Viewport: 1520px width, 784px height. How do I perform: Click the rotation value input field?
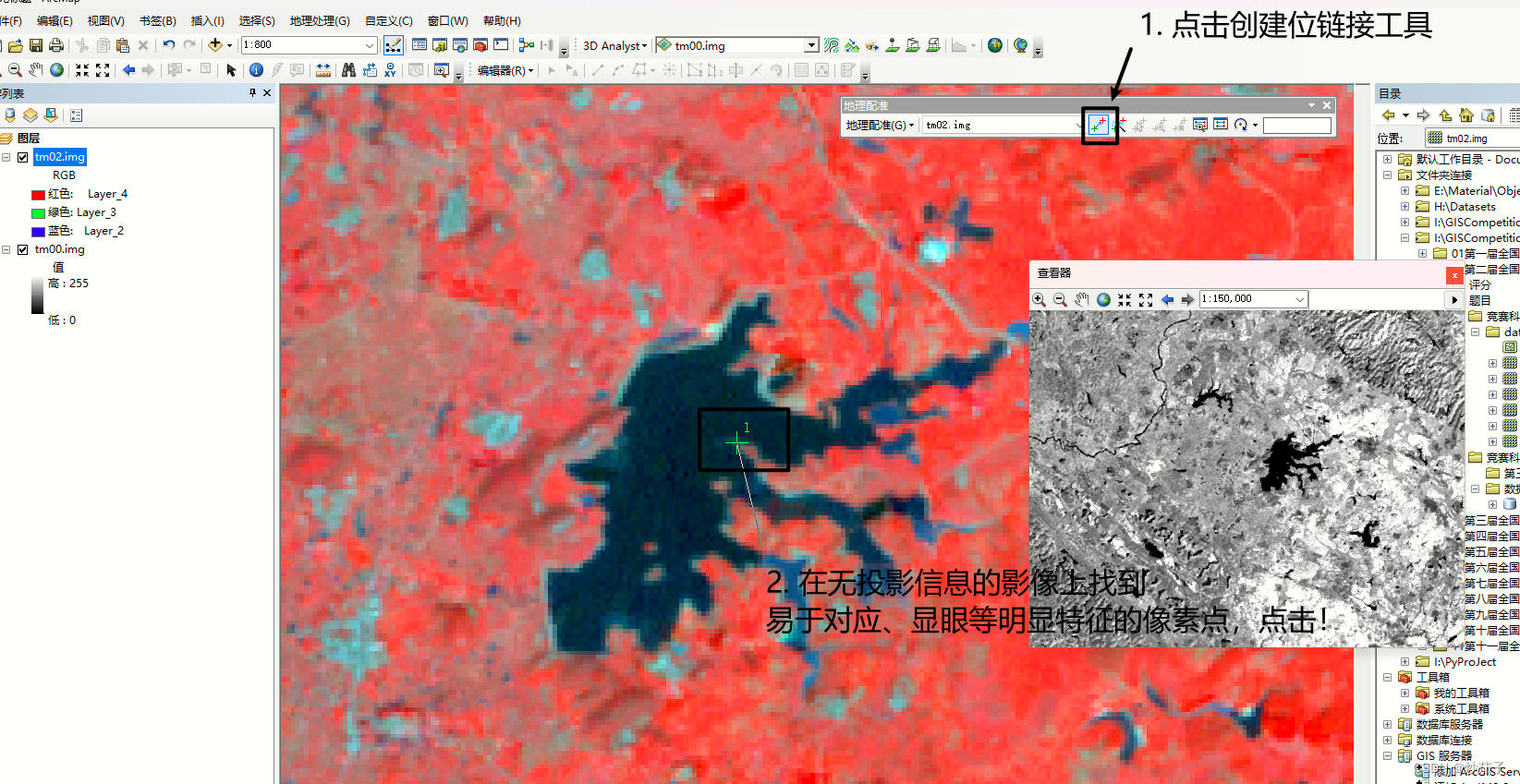1297,126
